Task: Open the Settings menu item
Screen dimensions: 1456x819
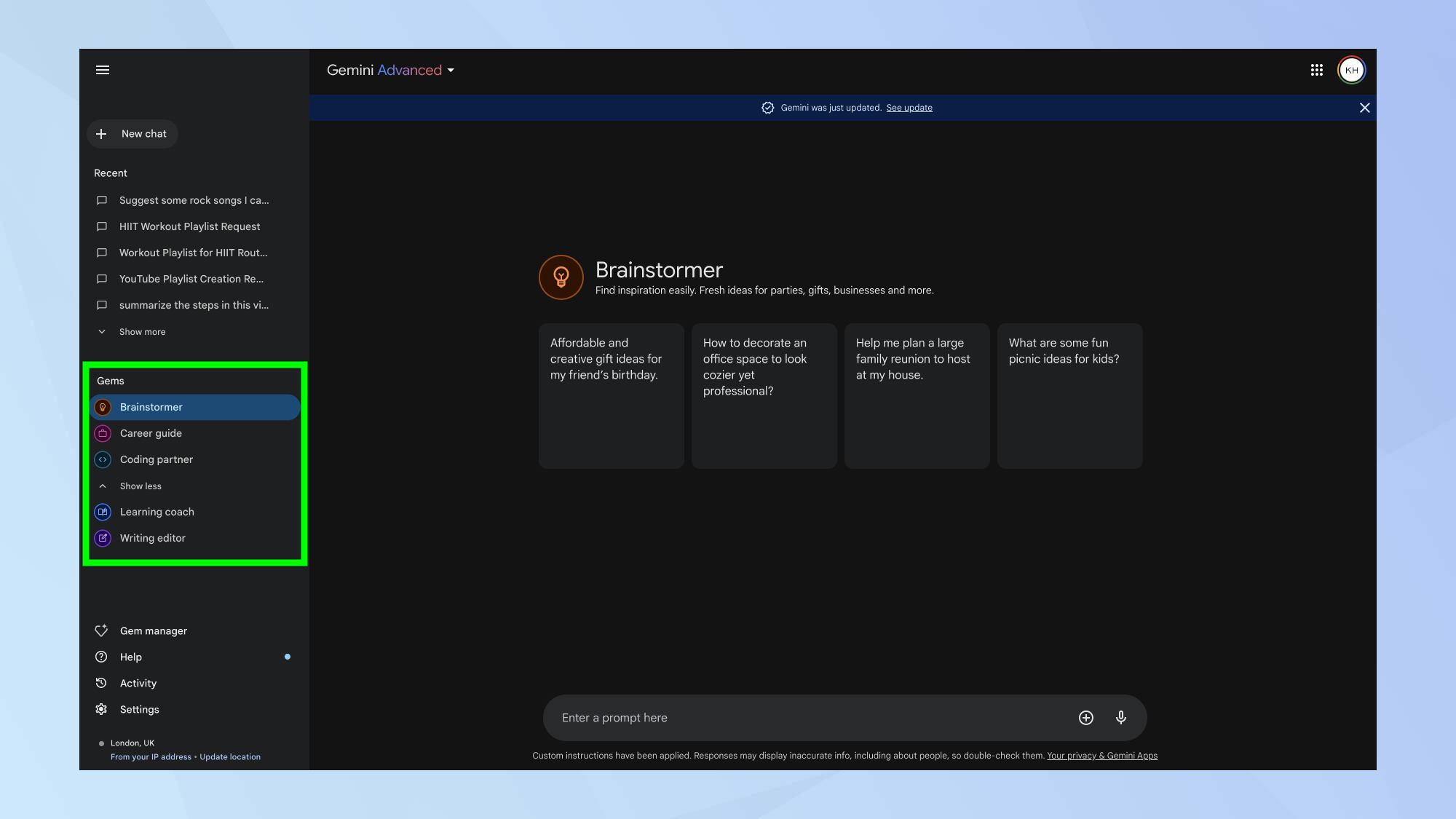Action: pos(139,710)
